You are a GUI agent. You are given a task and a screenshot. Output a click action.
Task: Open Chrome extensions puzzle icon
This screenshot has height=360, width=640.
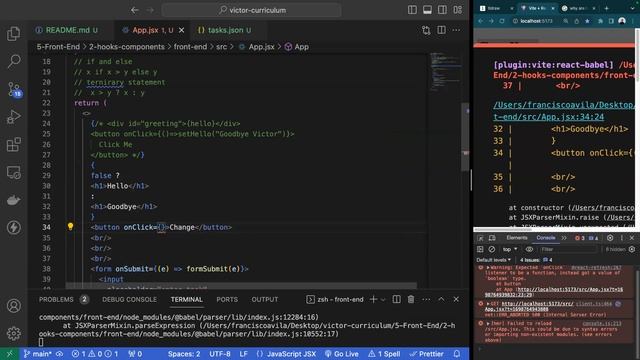pyautogui.click(x=600, y=21)
